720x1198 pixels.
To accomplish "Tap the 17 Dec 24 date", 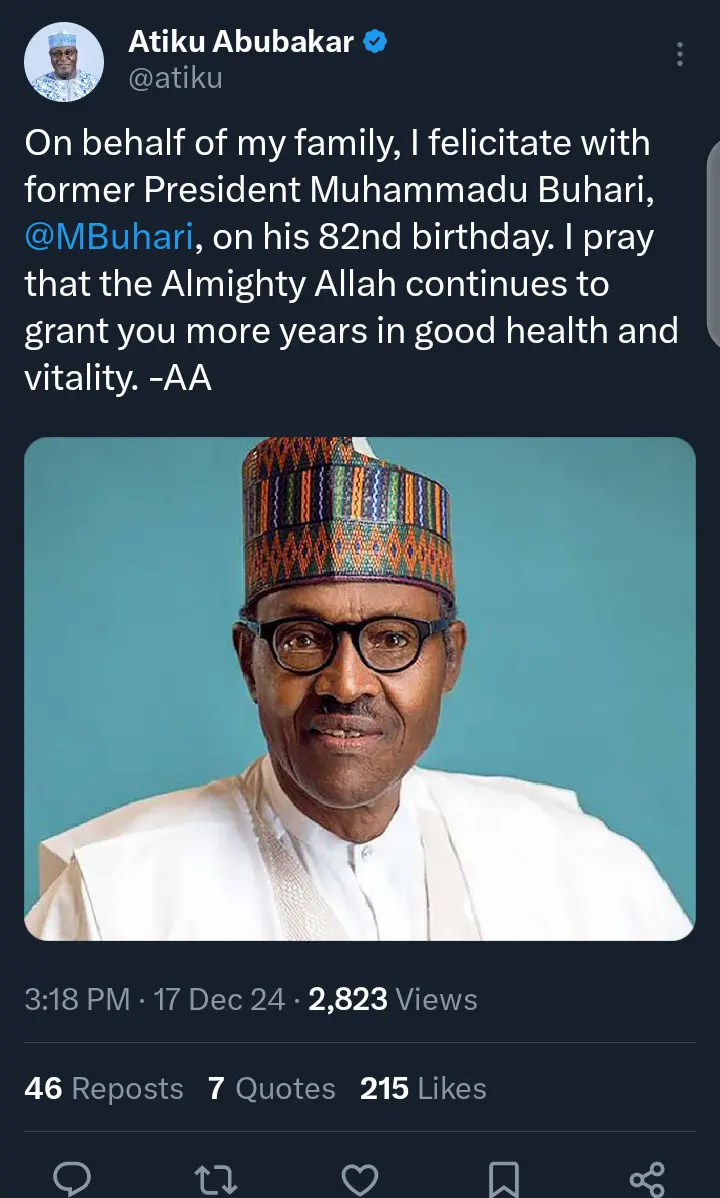I will (x=220, y=999).
